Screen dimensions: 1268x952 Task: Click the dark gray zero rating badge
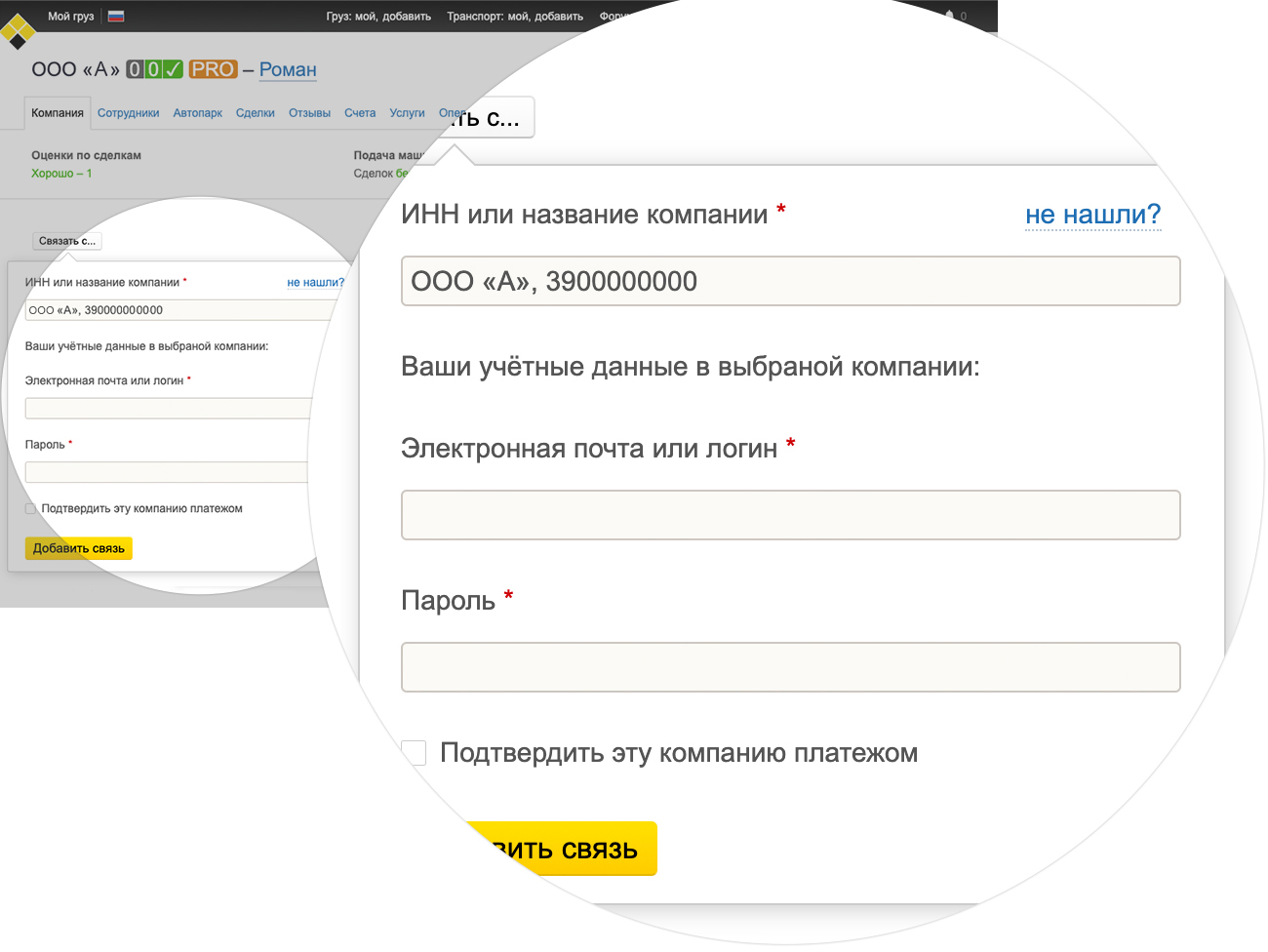tap(135, 69)
